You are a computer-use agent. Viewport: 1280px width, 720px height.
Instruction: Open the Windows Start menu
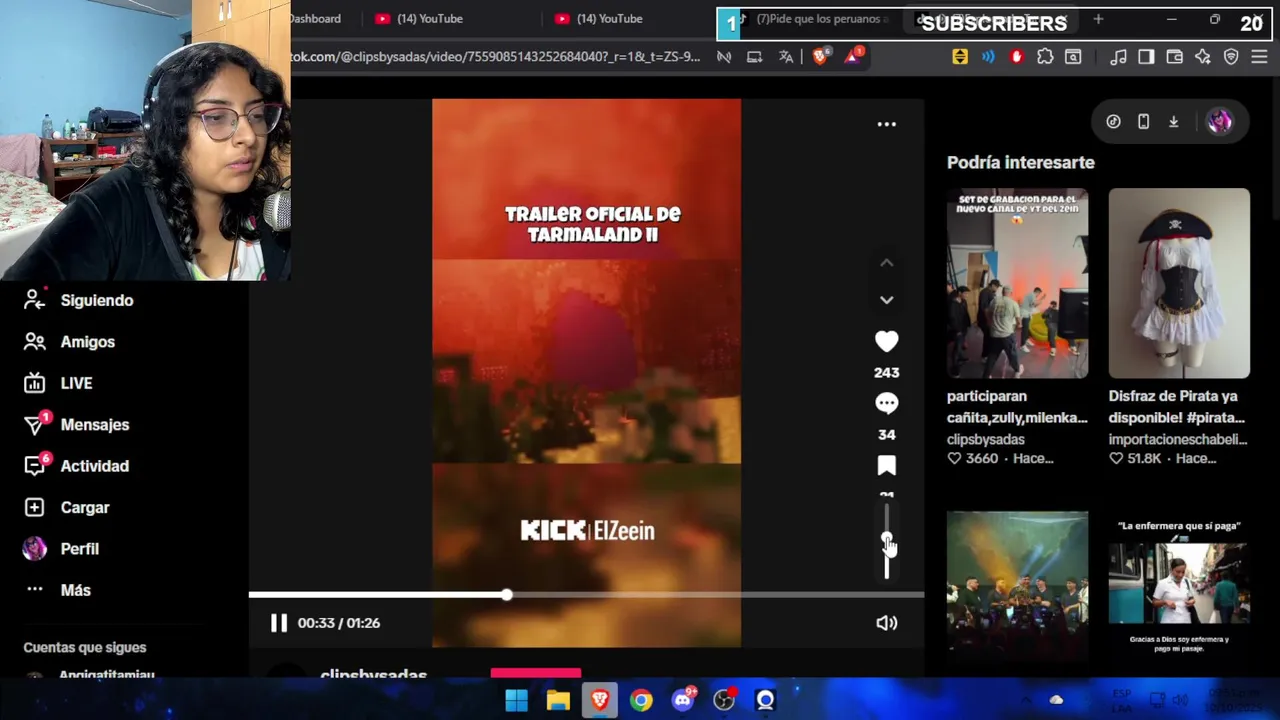[516, 700]
